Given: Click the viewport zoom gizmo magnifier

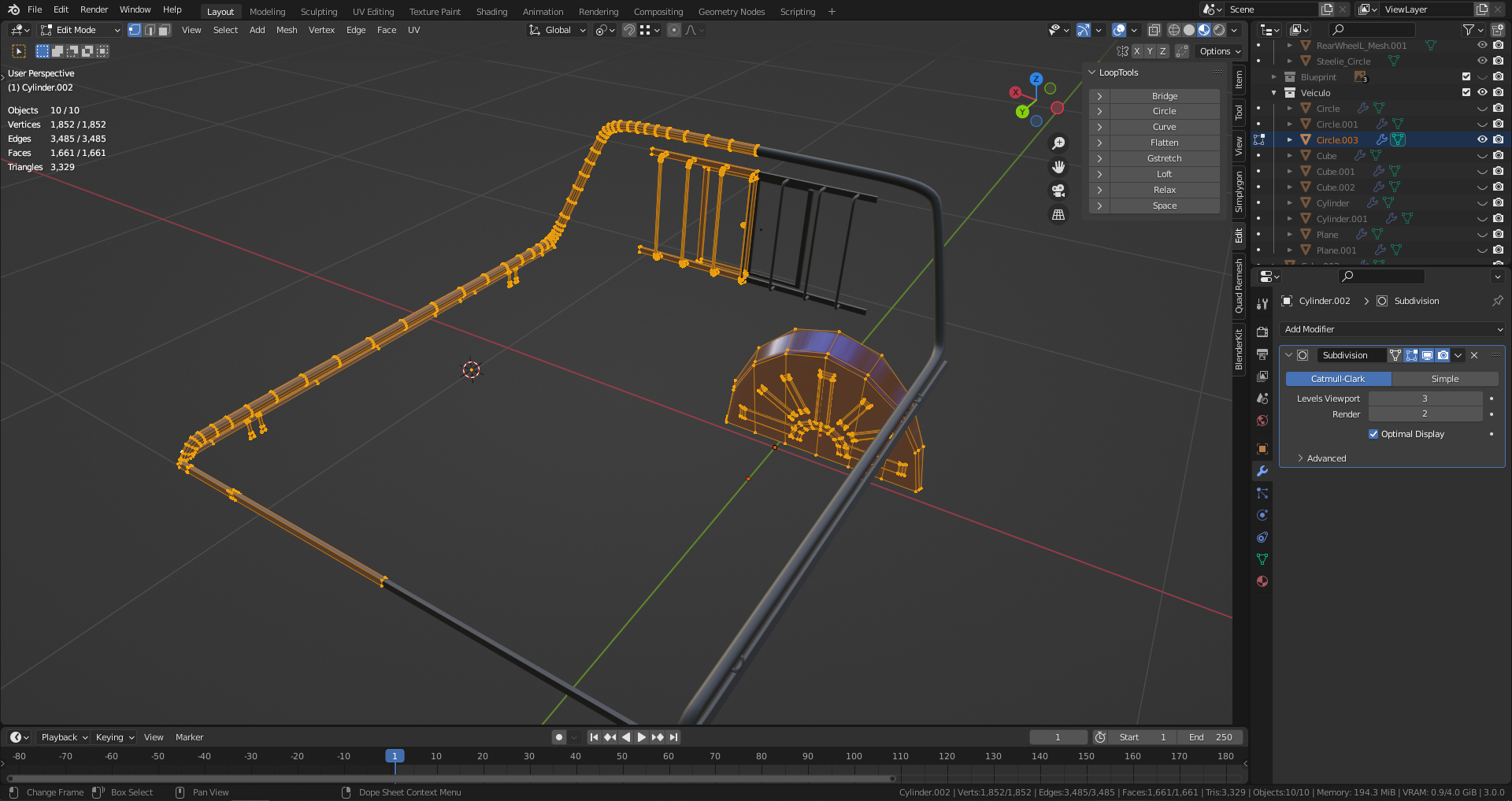Looking at the screenshot, I should click(1058, 143).
